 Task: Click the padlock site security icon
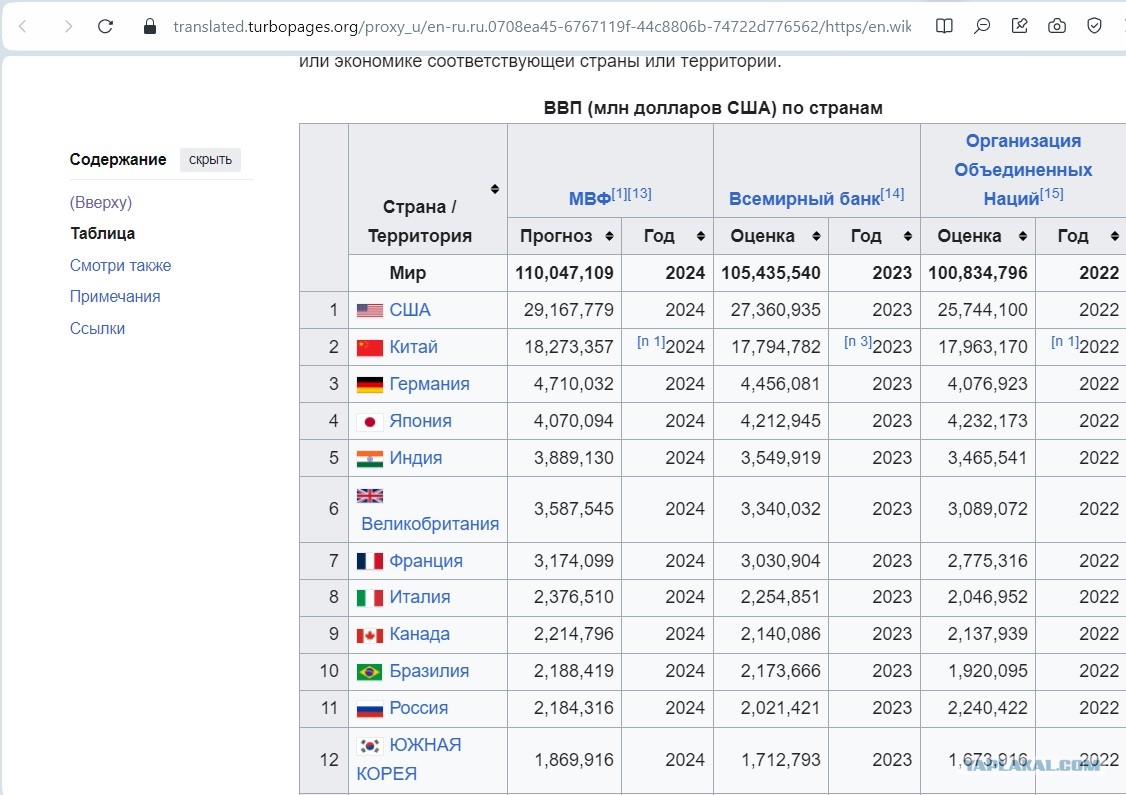149,27
